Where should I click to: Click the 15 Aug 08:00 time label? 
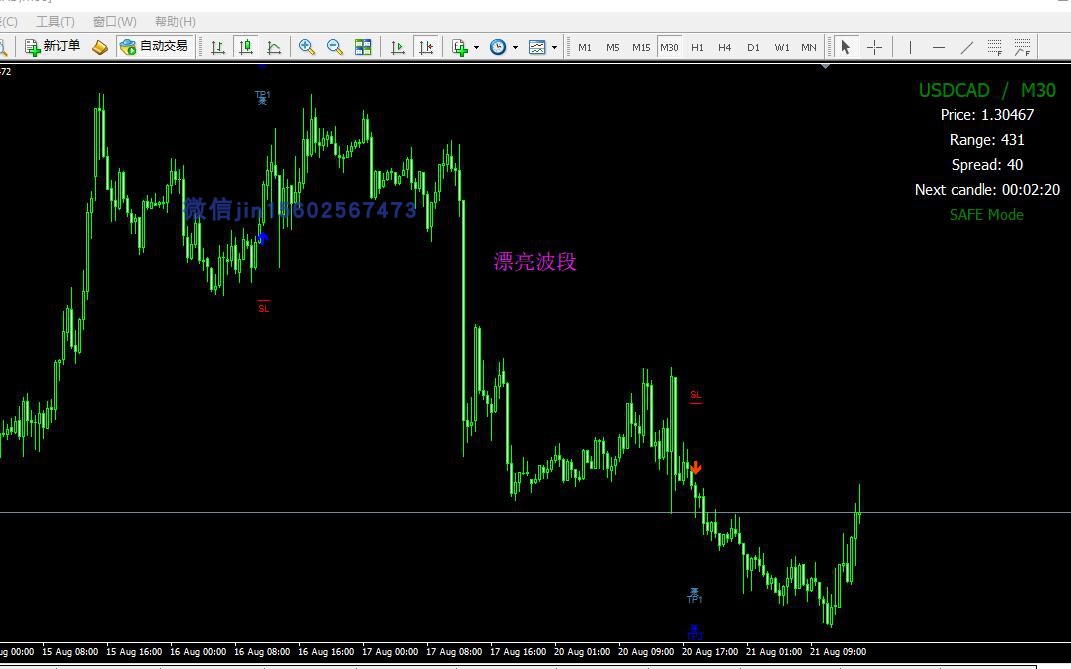pyautogui.click(x=70, y=652)
